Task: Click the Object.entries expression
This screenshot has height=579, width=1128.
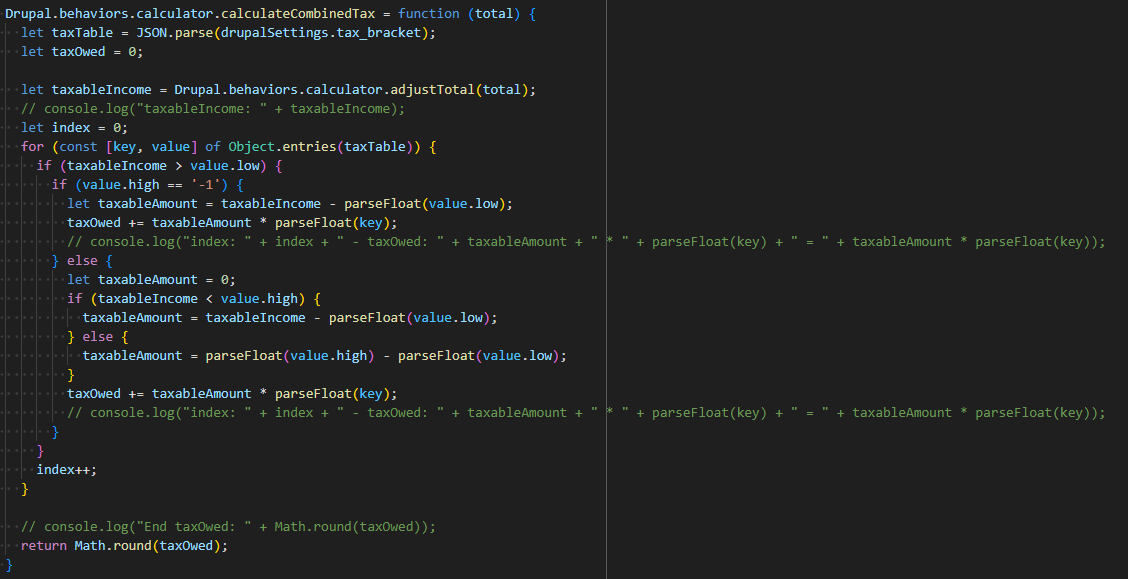Action: coord(285,146)
